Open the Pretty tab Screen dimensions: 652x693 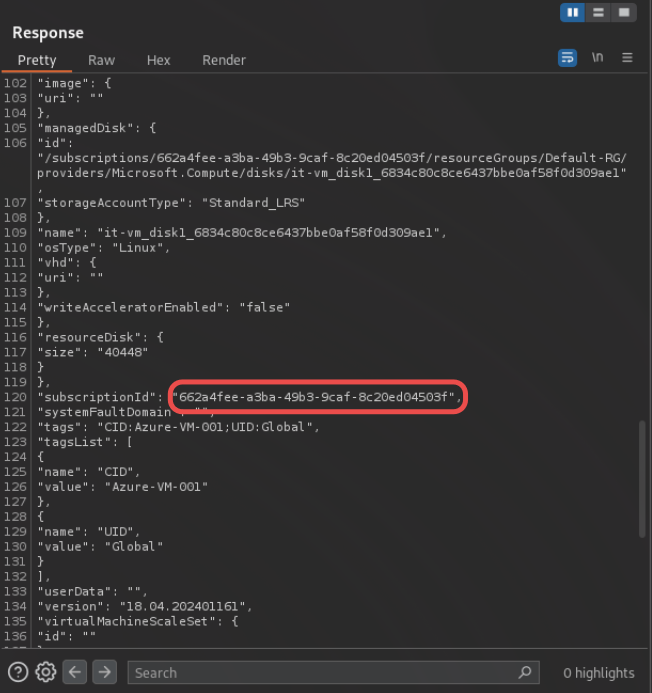pos(37,60)
